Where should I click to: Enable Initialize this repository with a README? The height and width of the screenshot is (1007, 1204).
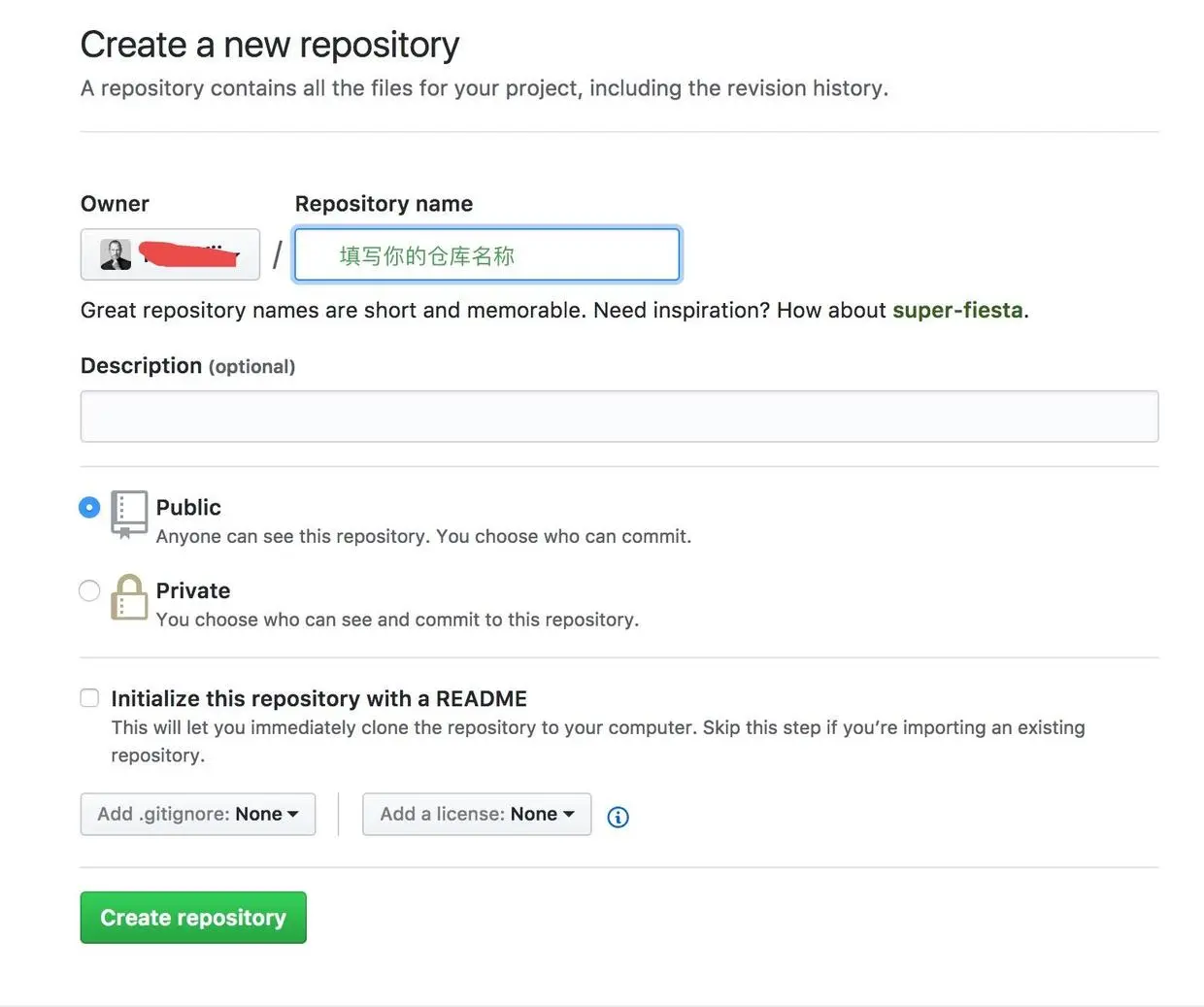point(89,698)
